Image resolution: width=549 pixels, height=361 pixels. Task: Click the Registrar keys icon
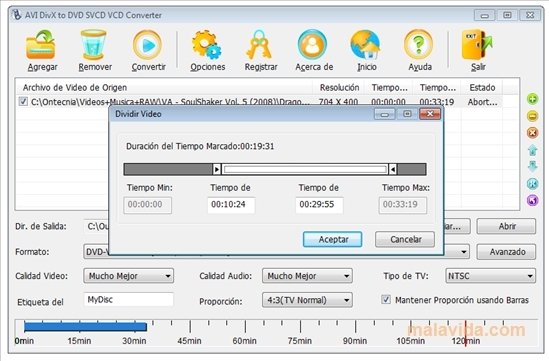pyautogui.click(x=259, y=44)
